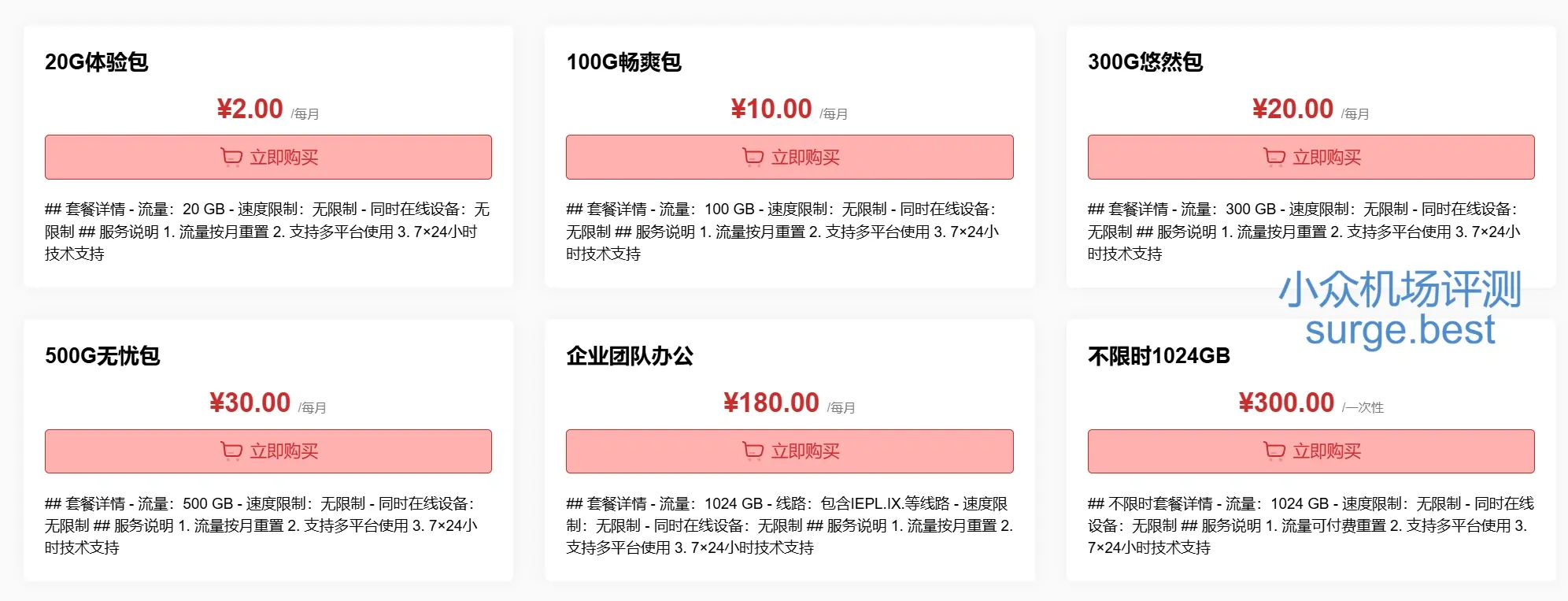1568x601 pixels.
Task: Click the ¥2.00 price label
Action: [x=249, y=108]
